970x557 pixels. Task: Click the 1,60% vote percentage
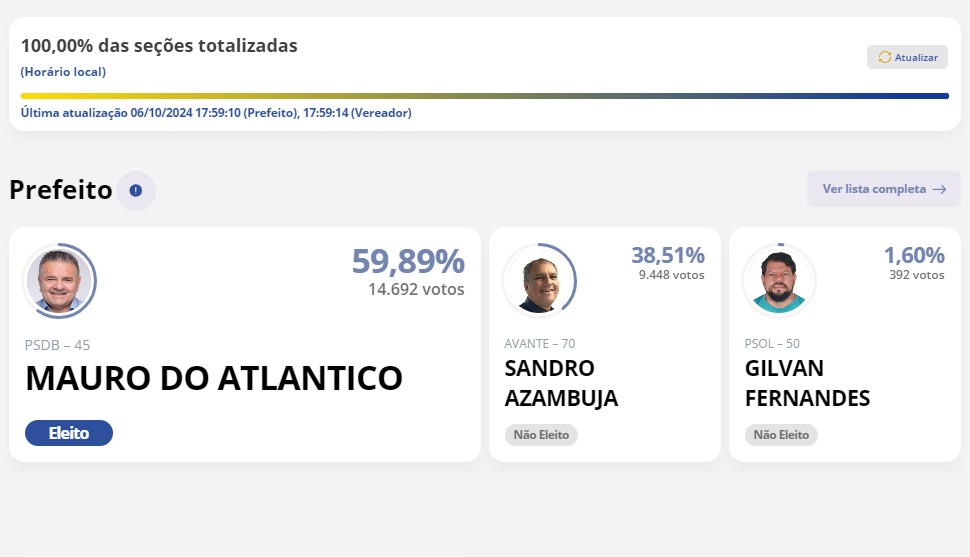(914, 255)
